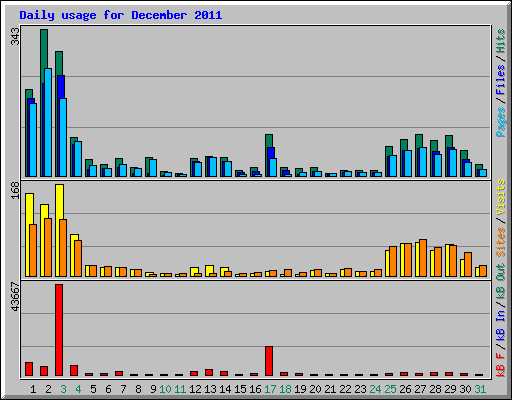Click the red kB bar for day 2
This screenshot has width=512, height=400.
coord(44,371)
